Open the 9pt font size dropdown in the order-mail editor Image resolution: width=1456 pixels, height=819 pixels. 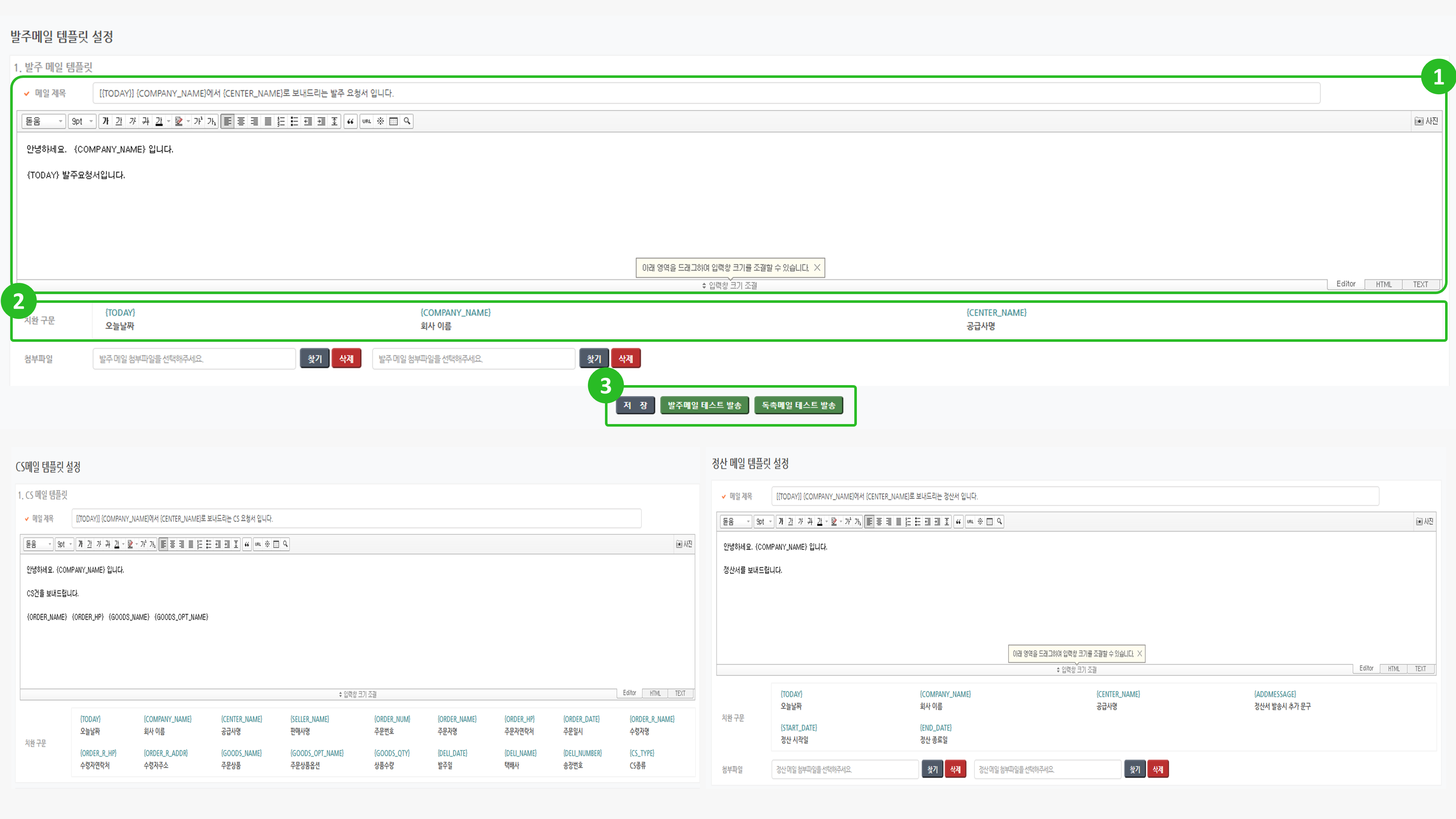coord(82,121)
